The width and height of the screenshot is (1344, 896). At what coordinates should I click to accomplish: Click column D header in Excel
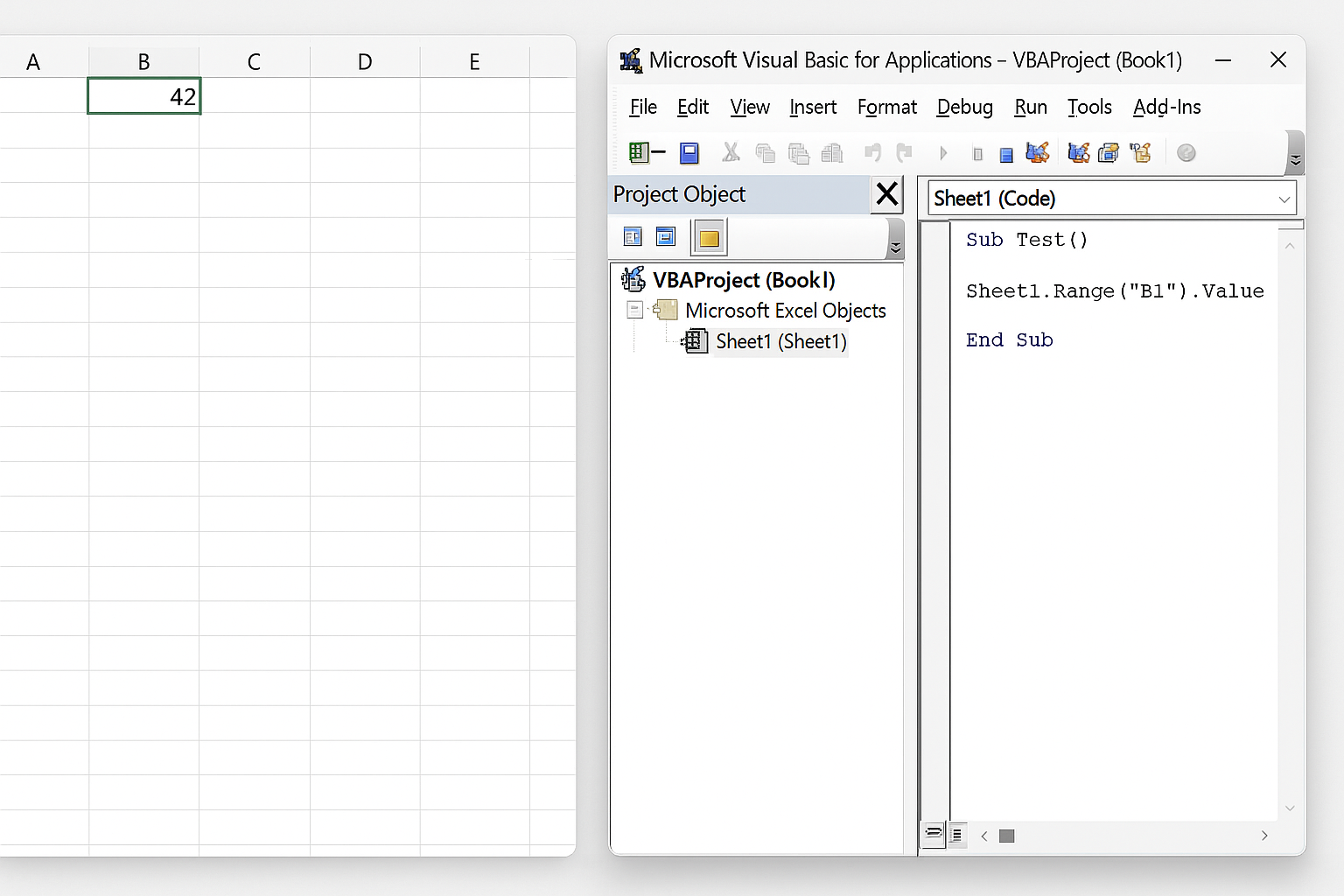[x=365, y=62]
